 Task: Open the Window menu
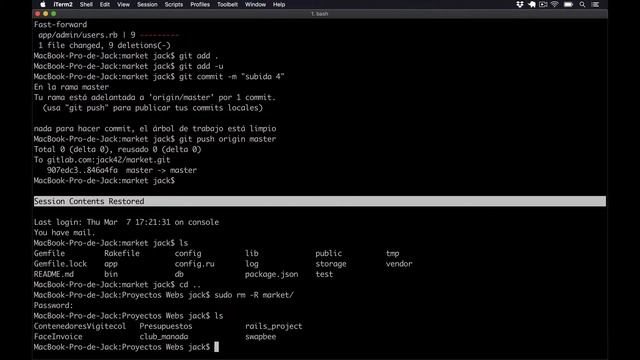[x=255, y=4]
